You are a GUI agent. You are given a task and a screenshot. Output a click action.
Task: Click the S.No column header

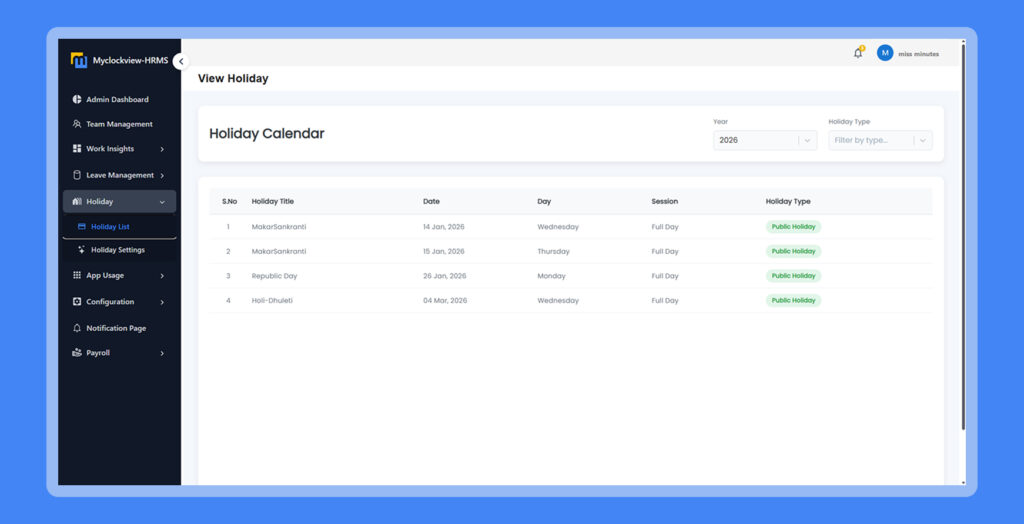[x=229, y=201]
